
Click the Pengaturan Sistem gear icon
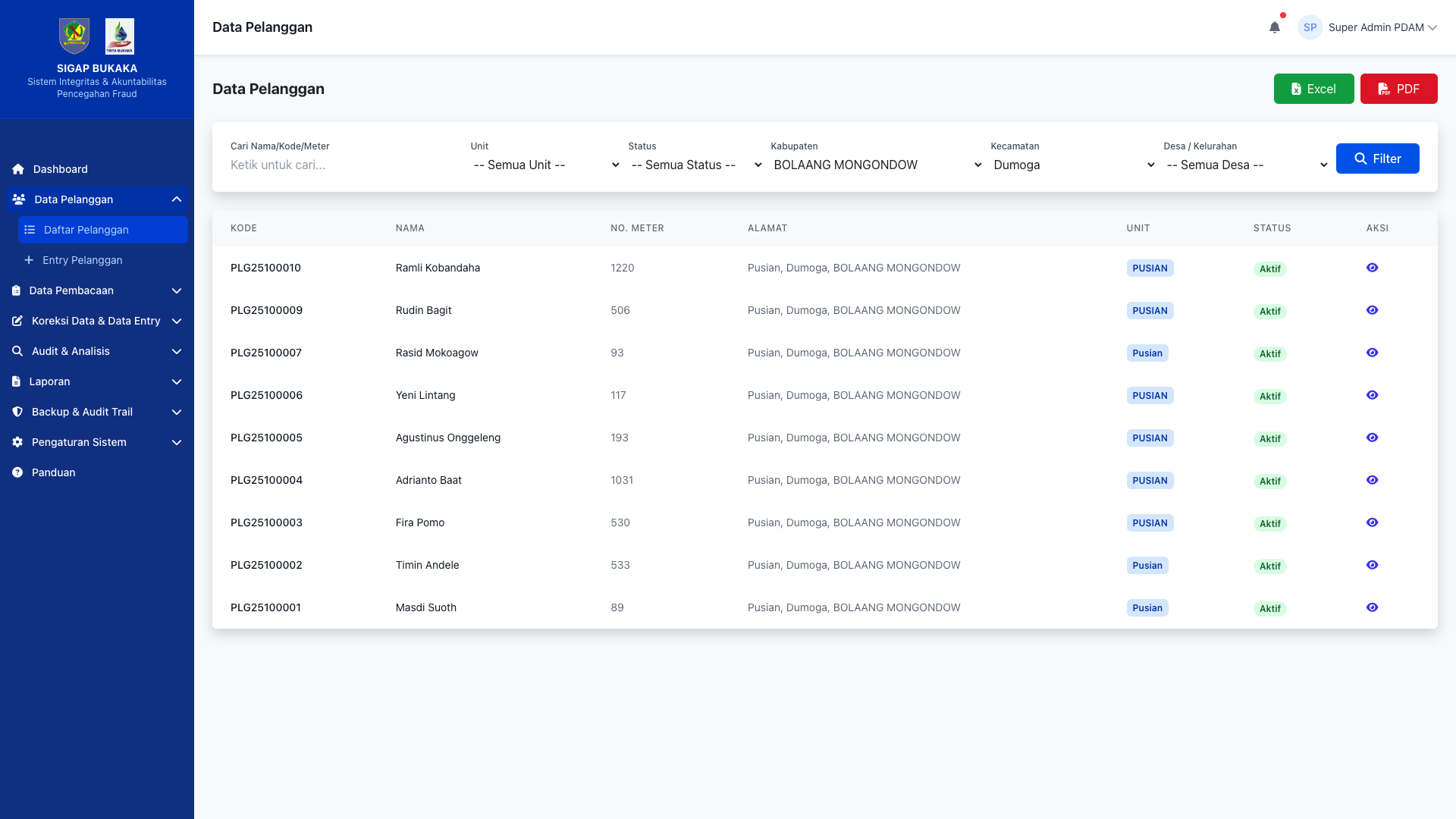coord(17,442)
